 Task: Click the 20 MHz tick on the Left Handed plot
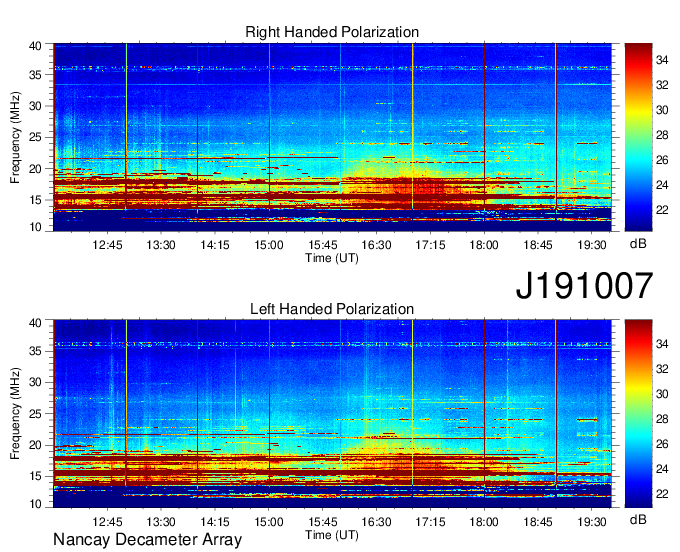click(35, 445)
